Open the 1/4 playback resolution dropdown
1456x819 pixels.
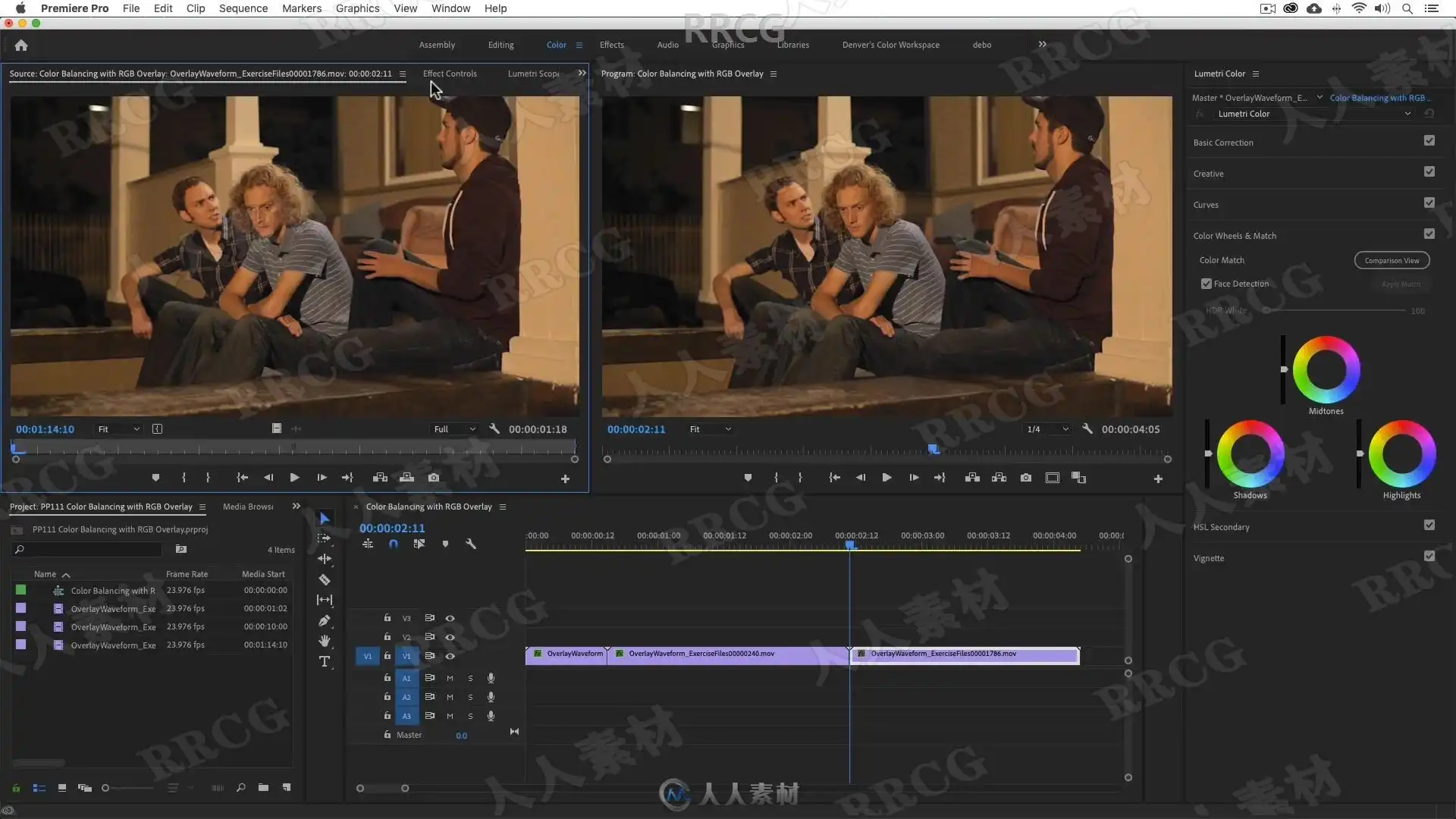[x=1047, y=429]
